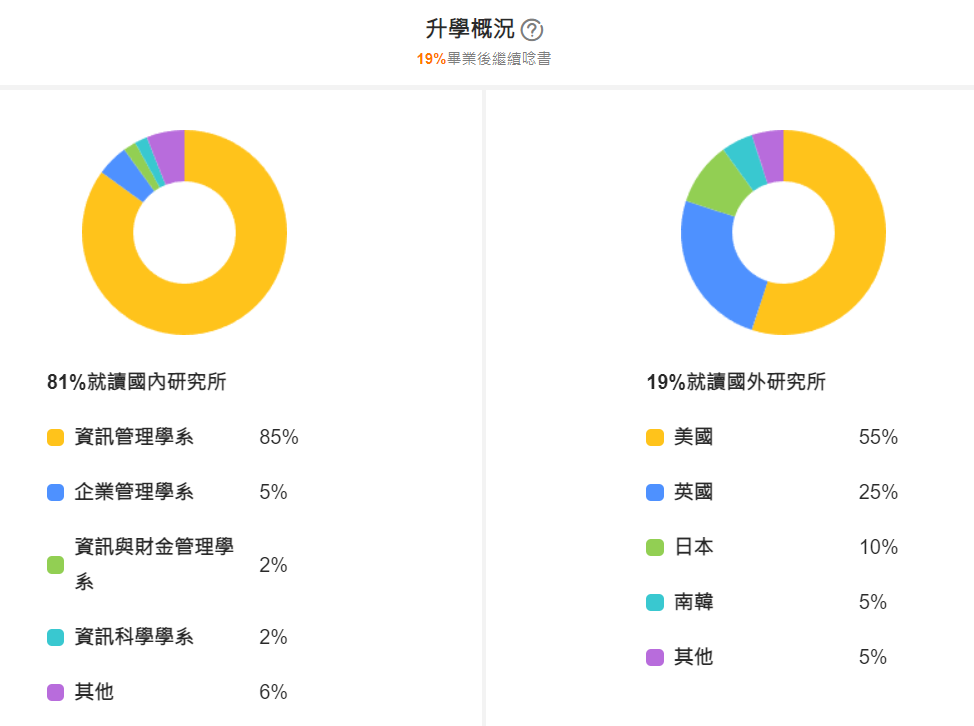Click the blue 英國 legend swatch
Viewport: 974px width, 726px height.
point(656,492)
